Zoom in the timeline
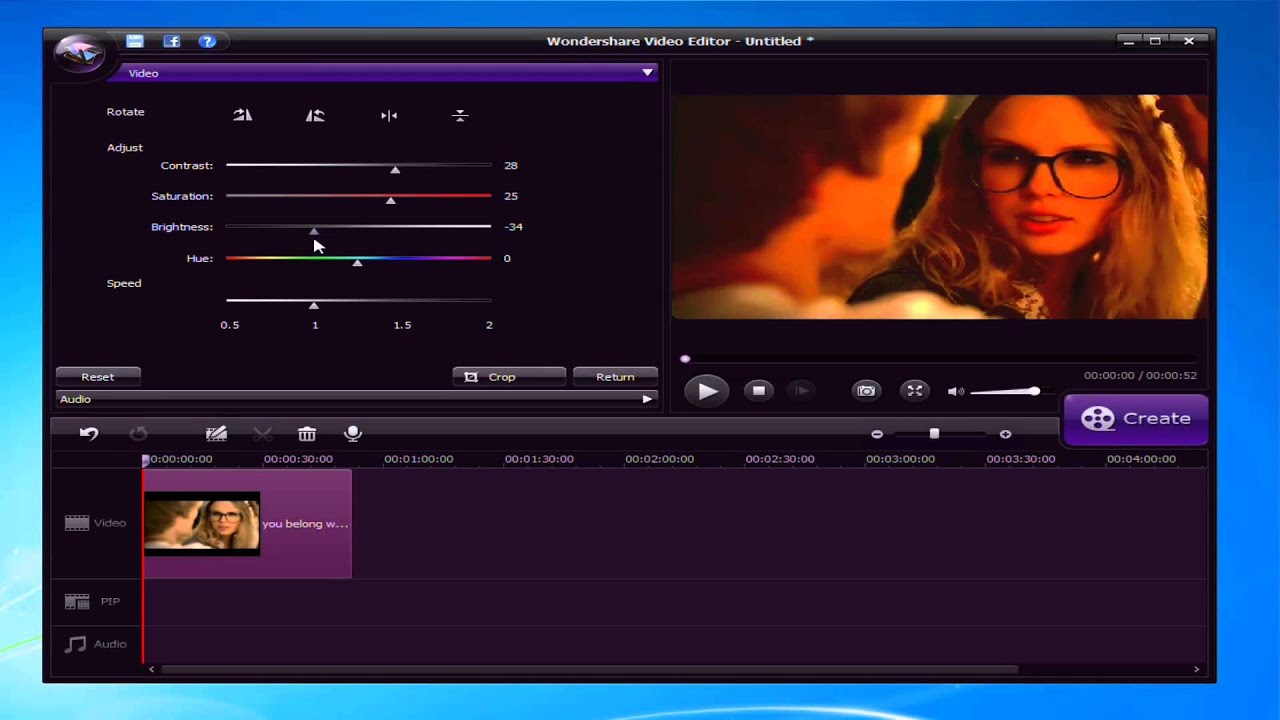Viewport: 1280px width, 720px height. tap(1005, 434)
